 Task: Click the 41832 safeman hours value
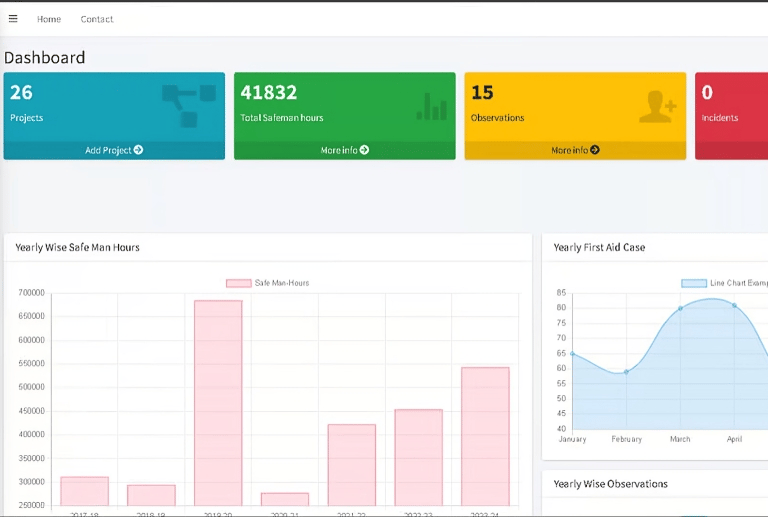pyautogui.click(x=268, y=93)
